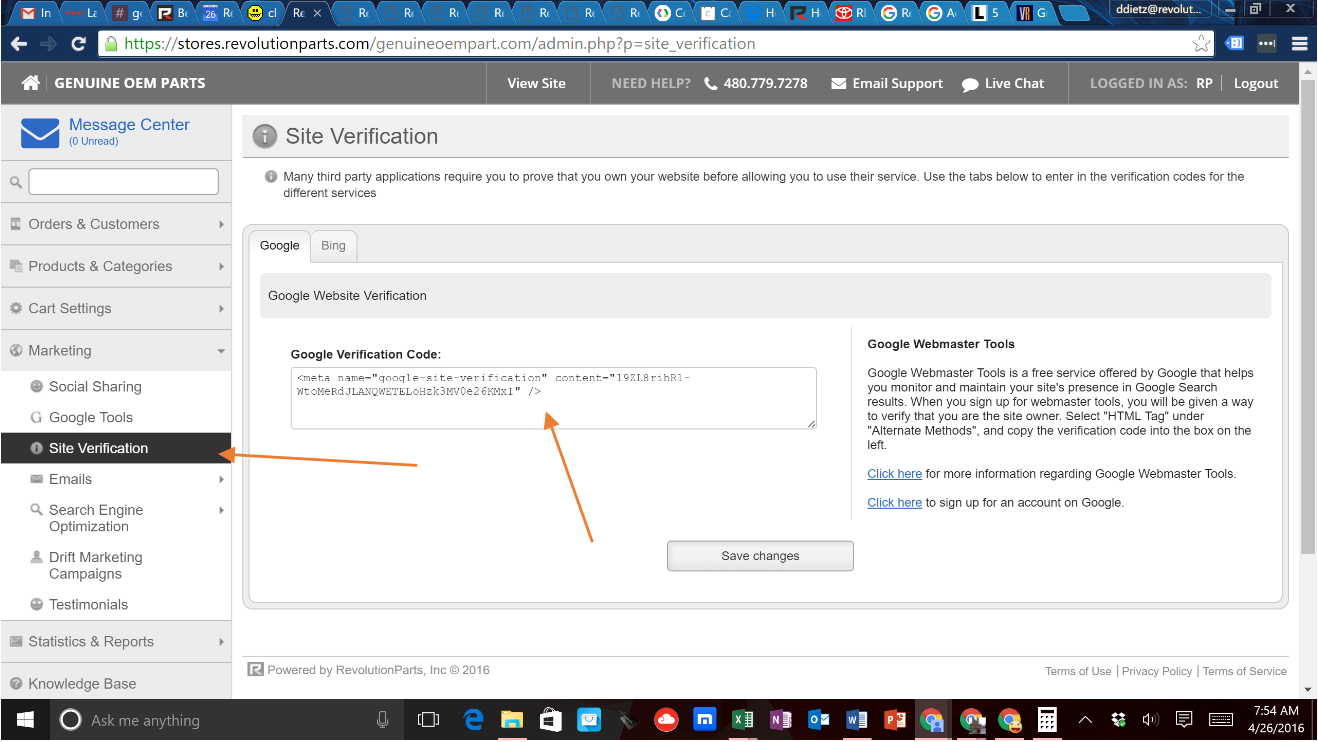The height and width of the screenshot is (742, 1318).
Task: Click the Cortana microphone icon
Action: [382, 720]
